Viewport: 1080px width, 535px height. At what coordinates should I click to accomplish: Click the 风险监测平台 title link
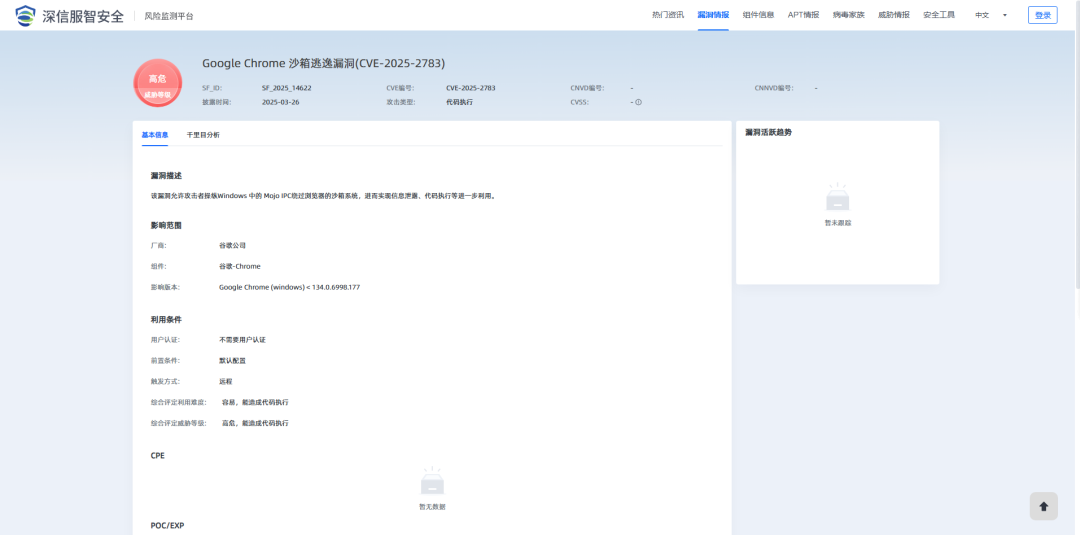(169, 16)
